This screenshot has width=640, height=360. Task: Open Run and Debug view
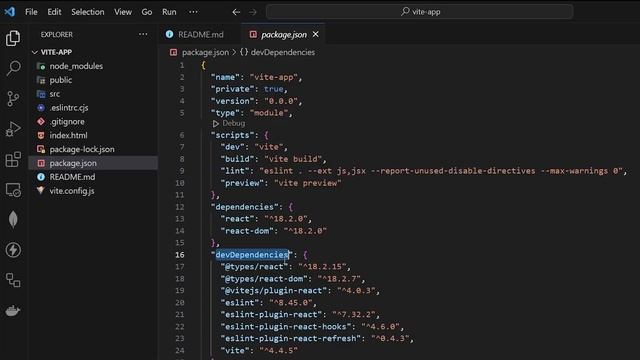click(x=13, y=129)
